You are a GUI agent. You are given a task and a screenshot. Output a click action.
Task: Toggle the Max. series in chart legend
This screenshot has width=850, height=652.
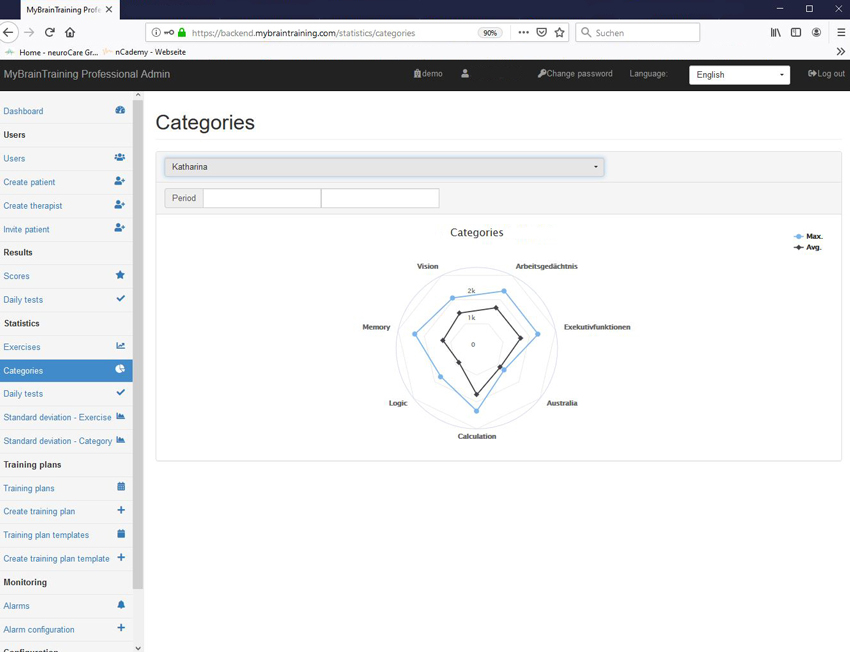click(x=808, y=237)
